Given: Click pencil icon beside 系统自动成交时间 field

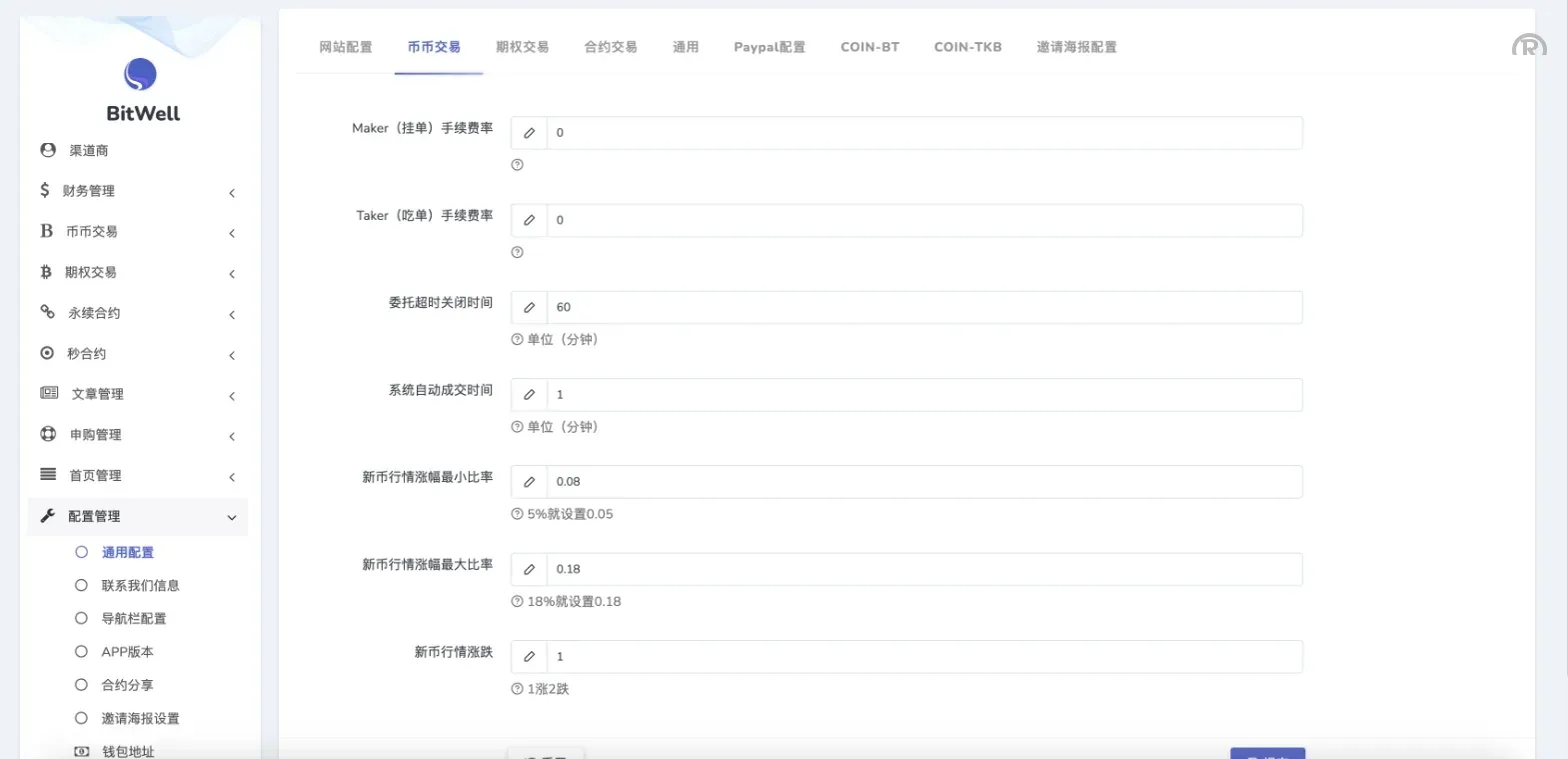Looking at the screenshot, I should coord(530,395).
